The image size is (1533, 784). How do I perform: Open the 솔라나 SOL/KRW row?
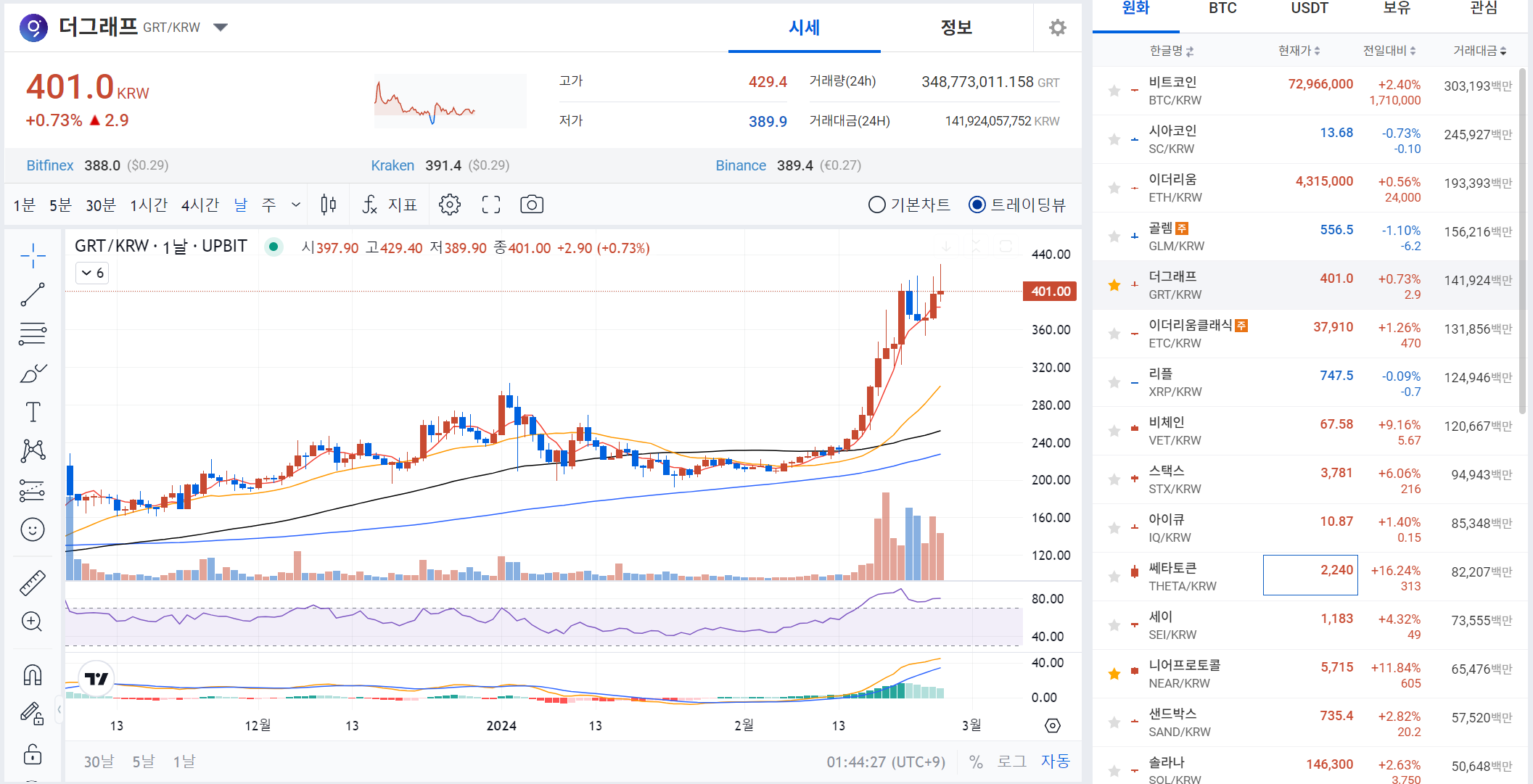click(1306, 766)
